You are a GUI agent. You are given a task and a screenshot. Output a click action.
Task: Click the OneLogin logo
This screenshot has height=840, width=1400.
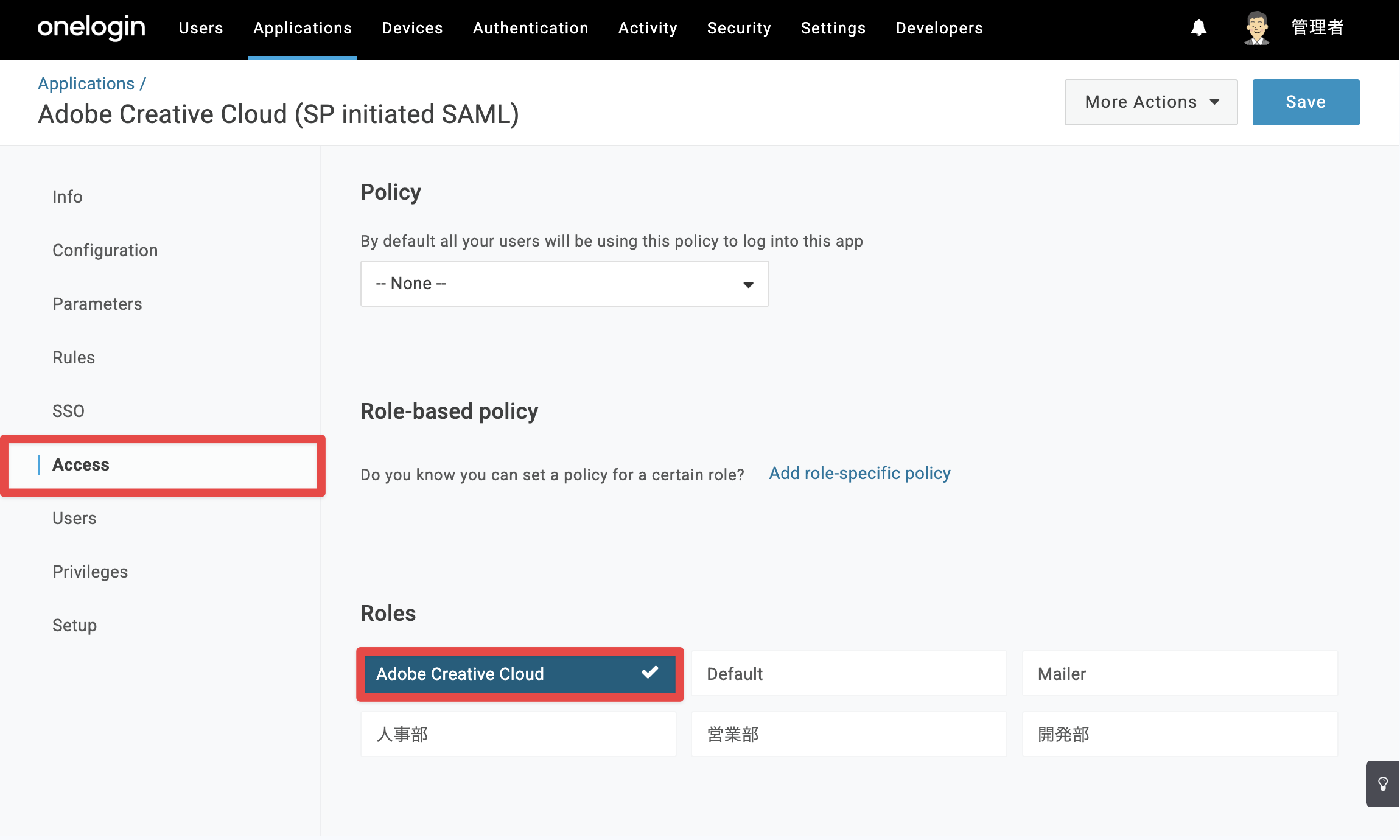click(x=91, y=28)
